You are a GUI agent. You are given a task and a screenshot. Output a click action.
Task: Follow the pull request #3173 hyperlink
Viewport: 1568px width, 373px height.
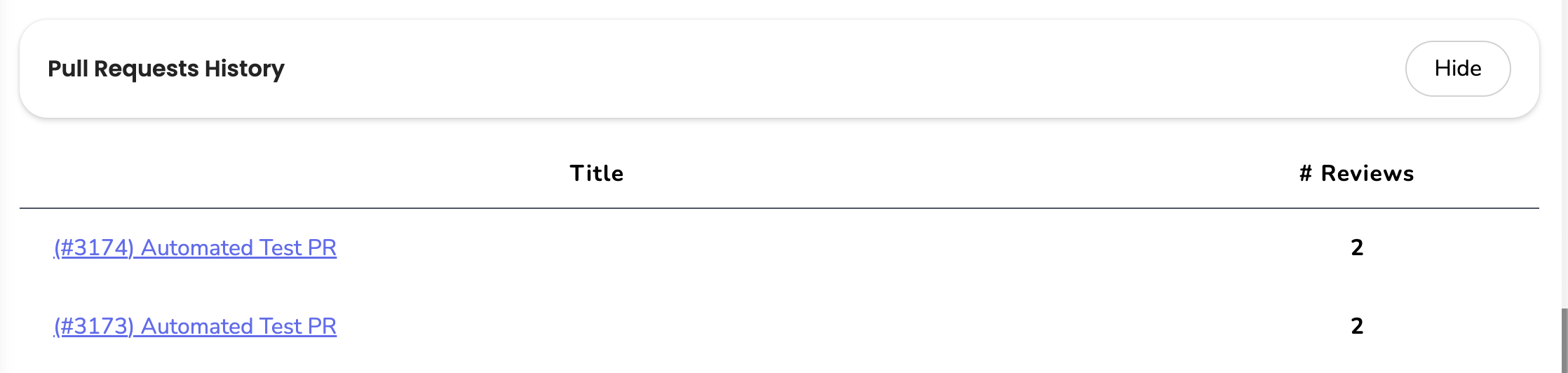coord(196,326)
